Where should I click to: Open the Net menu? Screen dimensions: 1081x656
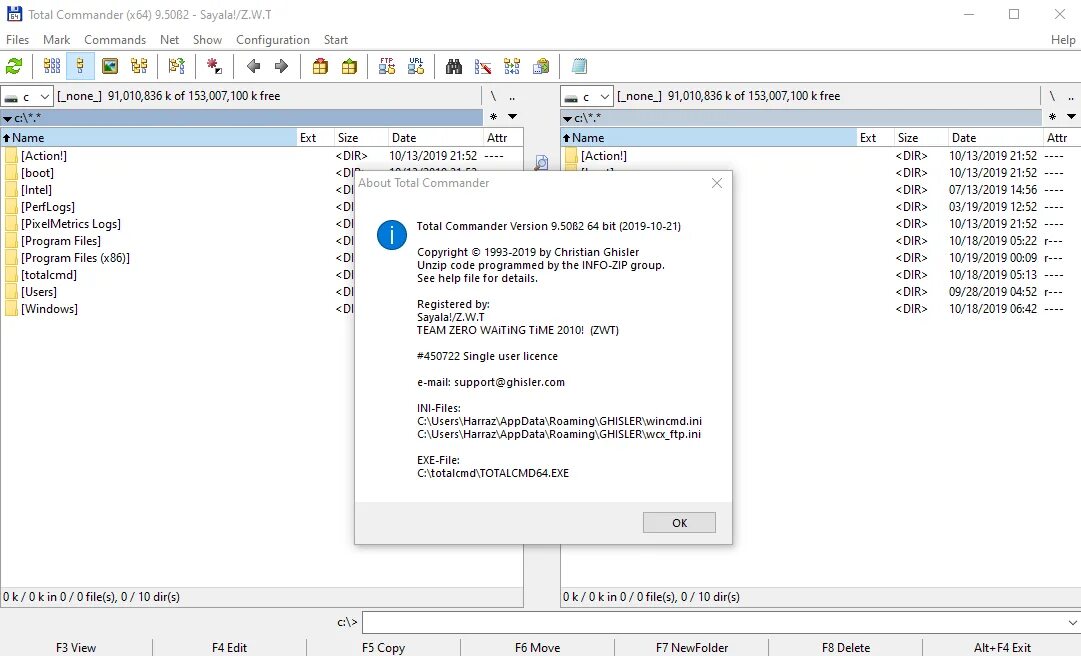pos(170,40)
